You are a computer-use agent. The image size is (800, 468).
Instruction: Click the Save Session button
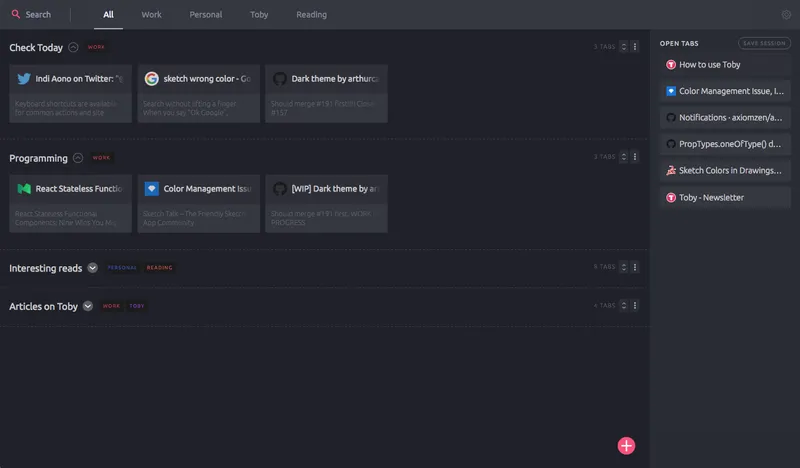coord(764,43)
